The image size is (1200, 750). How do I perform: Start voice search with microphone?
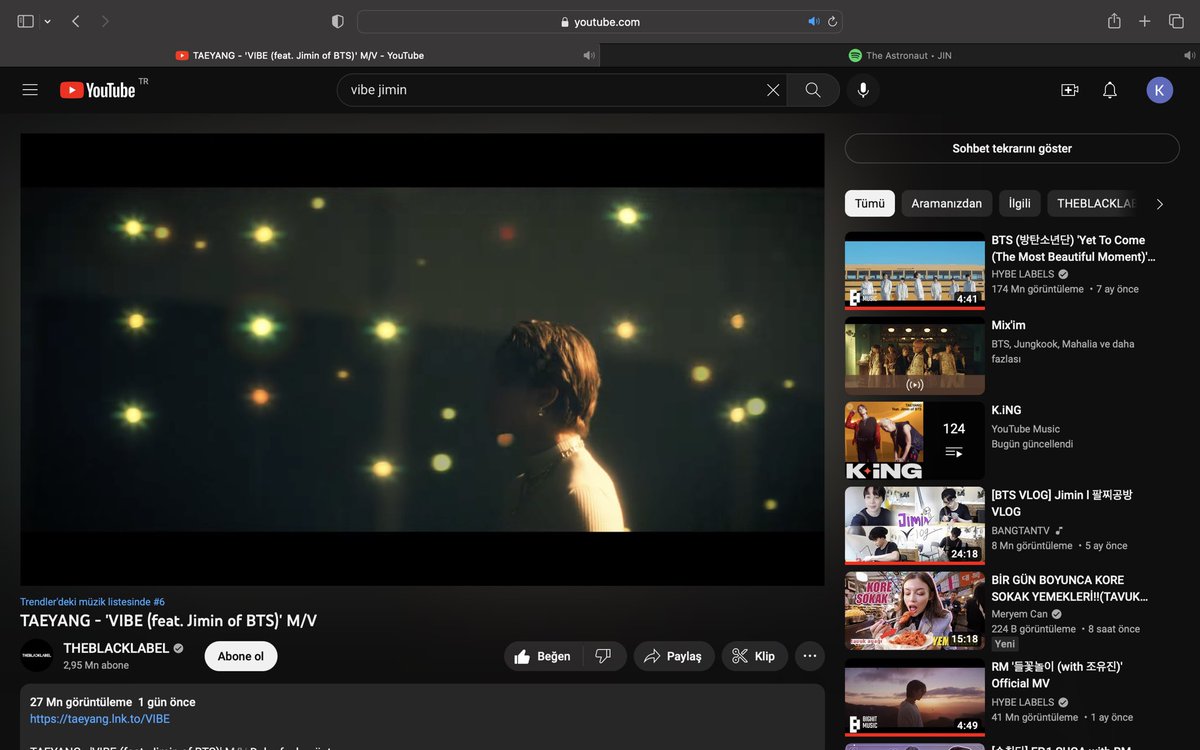[863, 90]
